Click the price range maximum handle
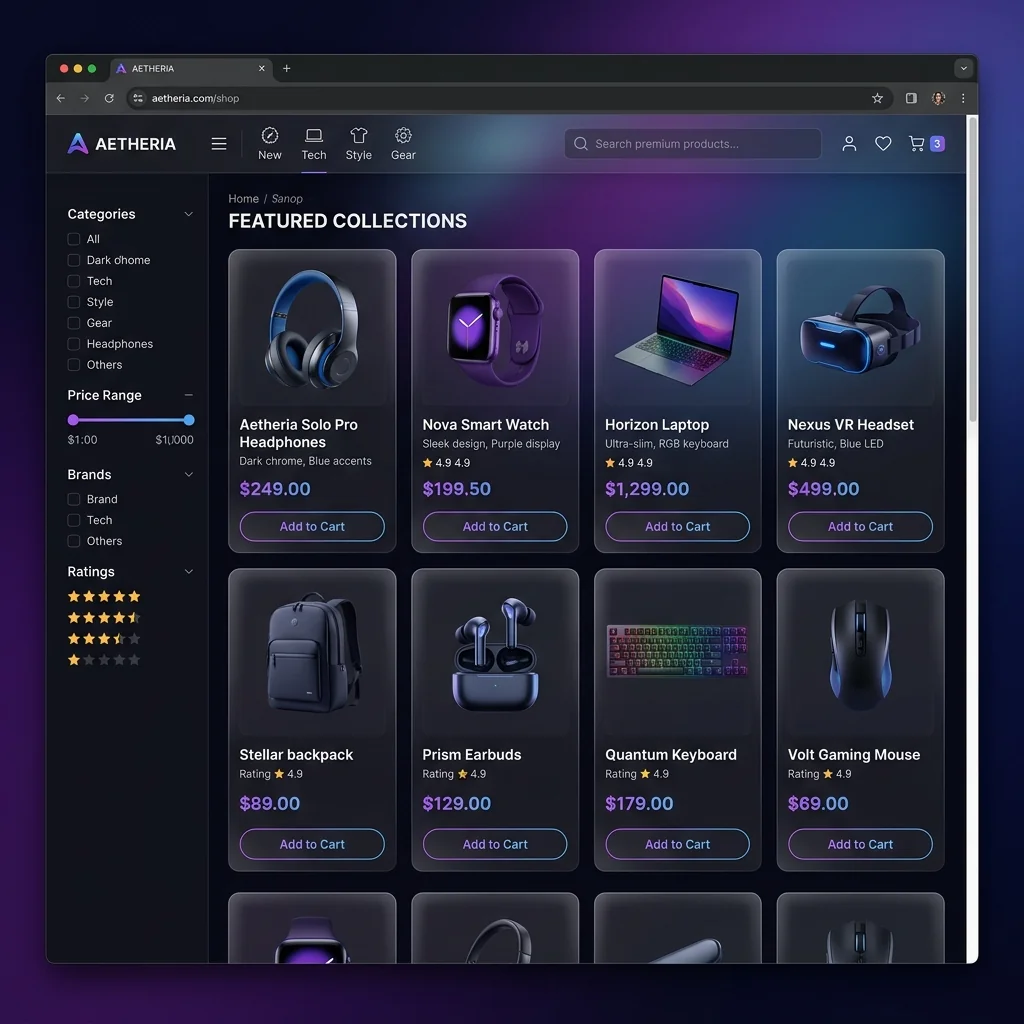Viewport: 1024px width, 1024px height. pos(189,420)
